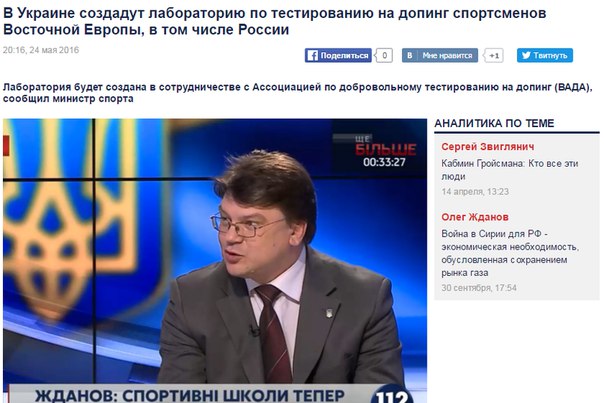Image resolution: width=604 pixels, height=403 pixels.
Task: Click the VK +1 counter bubble
Action: 494,55
